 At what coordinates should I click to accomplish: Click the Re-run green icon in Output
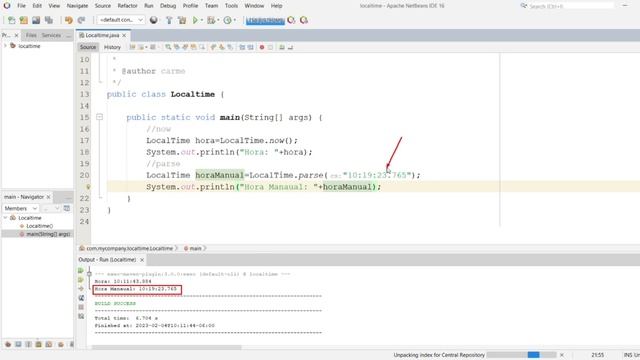pos(81,270)
